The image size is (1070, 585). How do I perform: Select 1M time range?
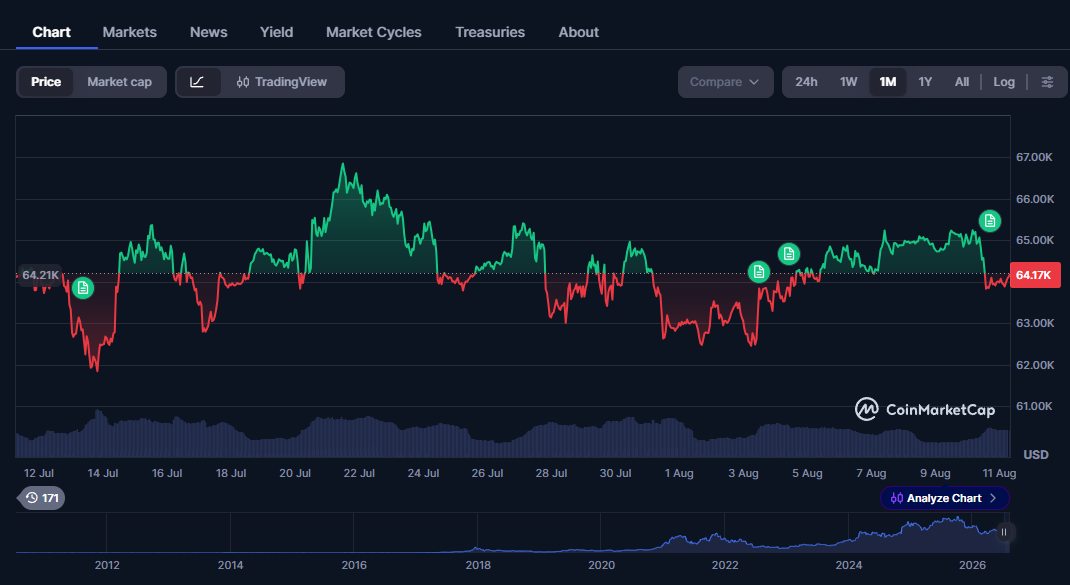(887, 82)
